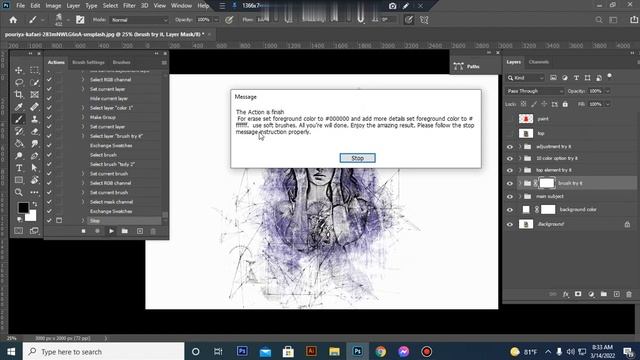Expand the Make Group action step
Viewport: 640px width, 360px height.
83,117
